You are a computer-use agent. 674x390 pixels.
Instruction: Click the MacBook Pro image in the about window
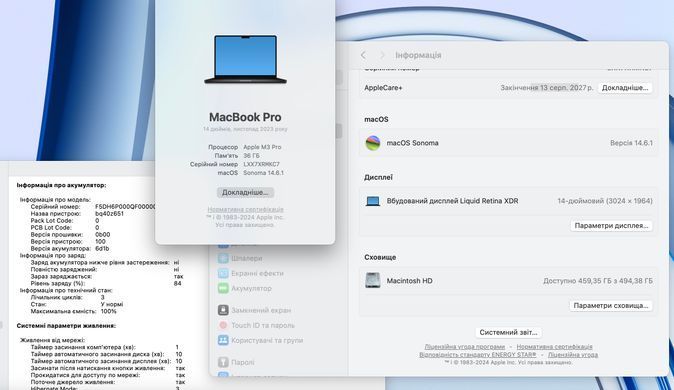tap(245, 59)
